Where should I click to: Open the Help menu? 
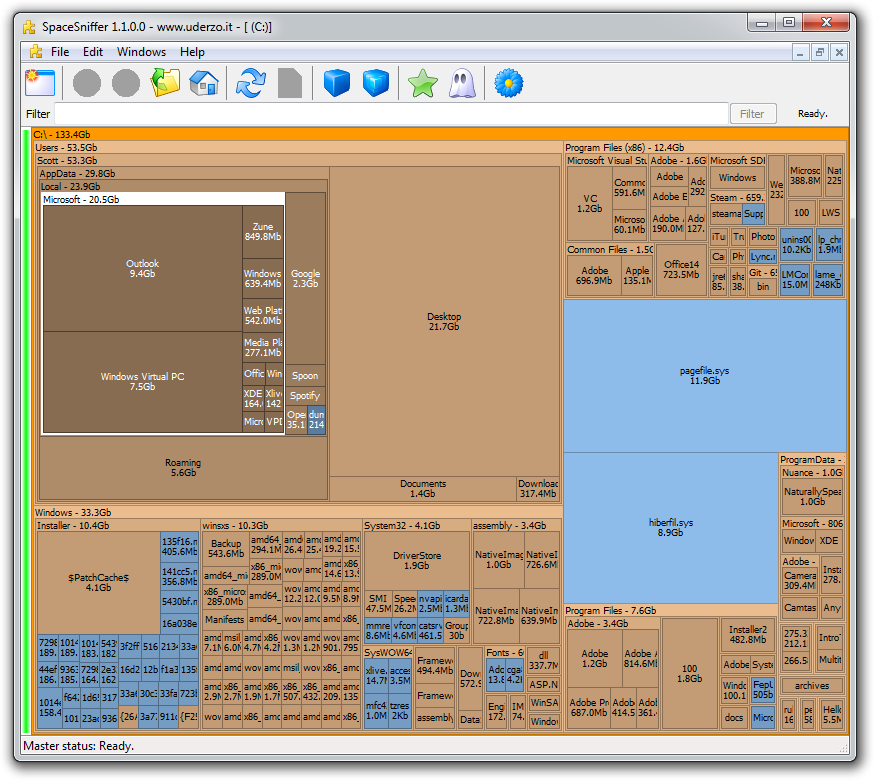tap(192, 51)
